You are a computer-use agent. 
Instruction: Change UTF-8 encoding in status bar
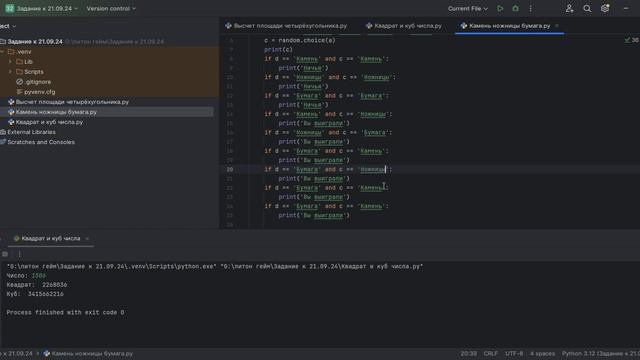pyautogui.click(x=514, y=353)
